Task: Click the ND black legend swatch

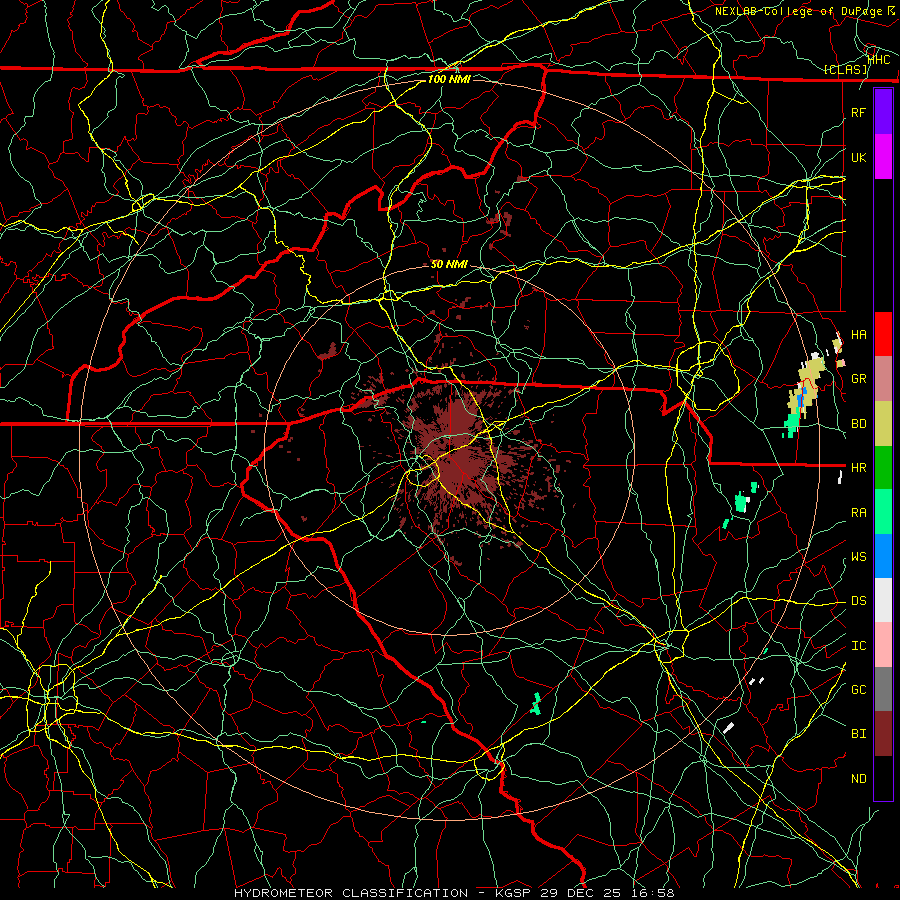Action: tap(883, 778)
